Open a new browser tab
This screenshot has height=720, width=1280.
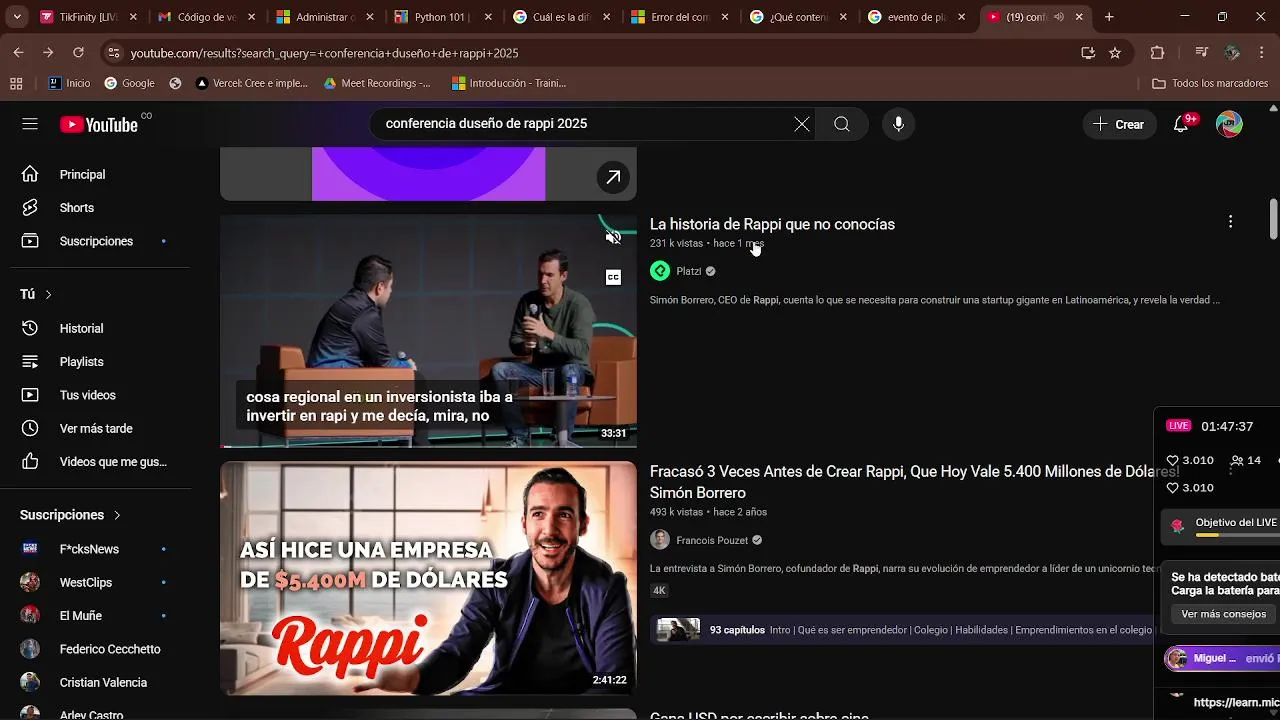[1109, 17]
